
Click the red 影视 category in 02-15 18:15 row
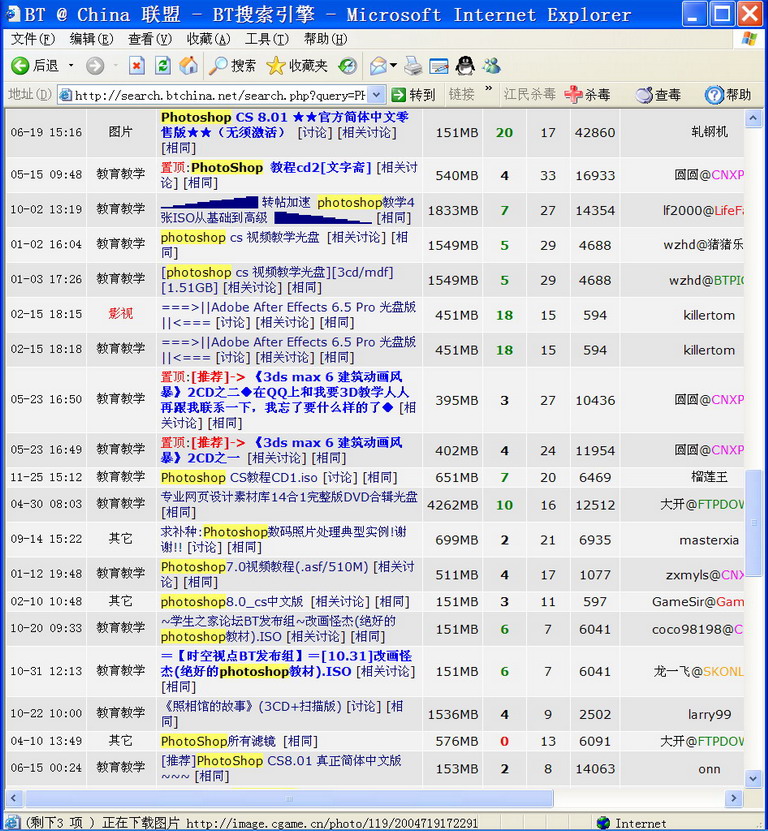click(x=120, y=314)
